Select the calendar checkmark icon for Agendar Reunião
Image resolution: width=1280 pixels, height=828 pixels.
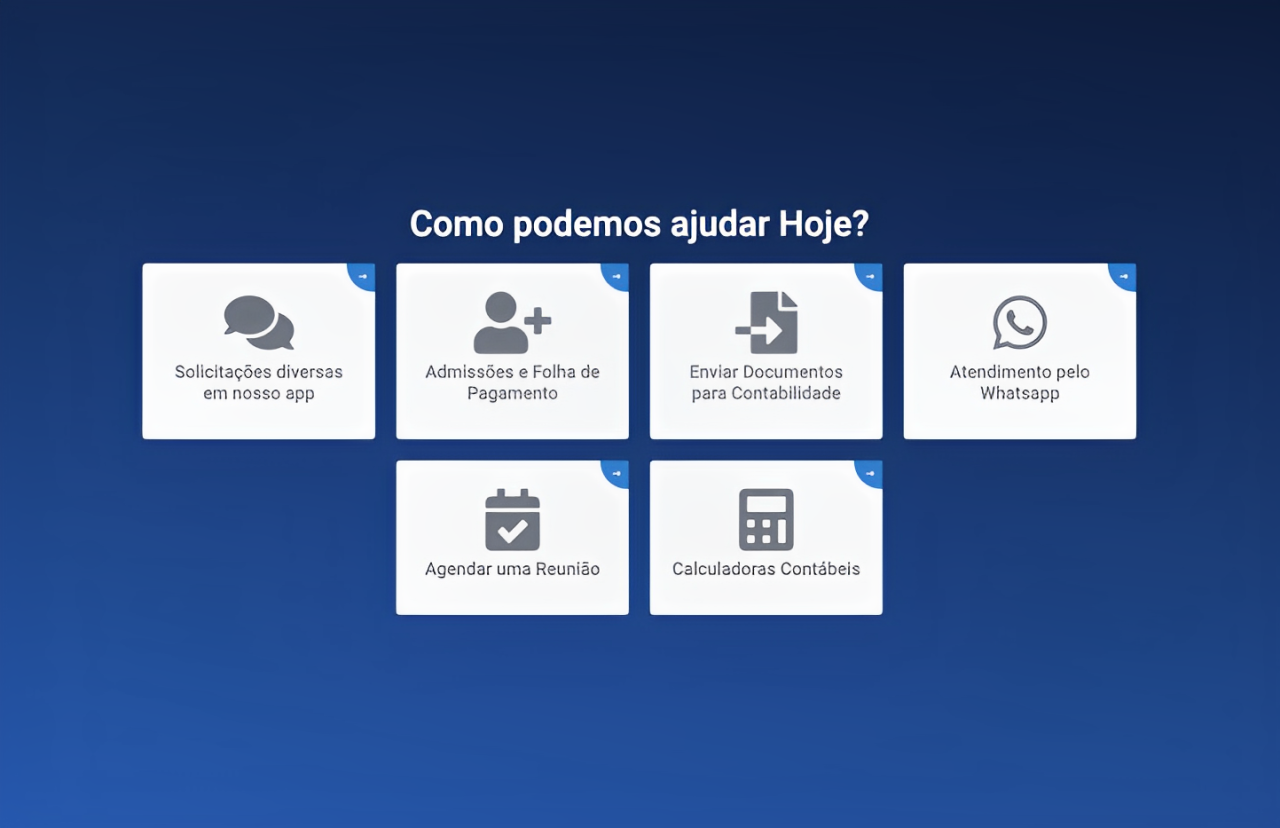coord(511,518)
